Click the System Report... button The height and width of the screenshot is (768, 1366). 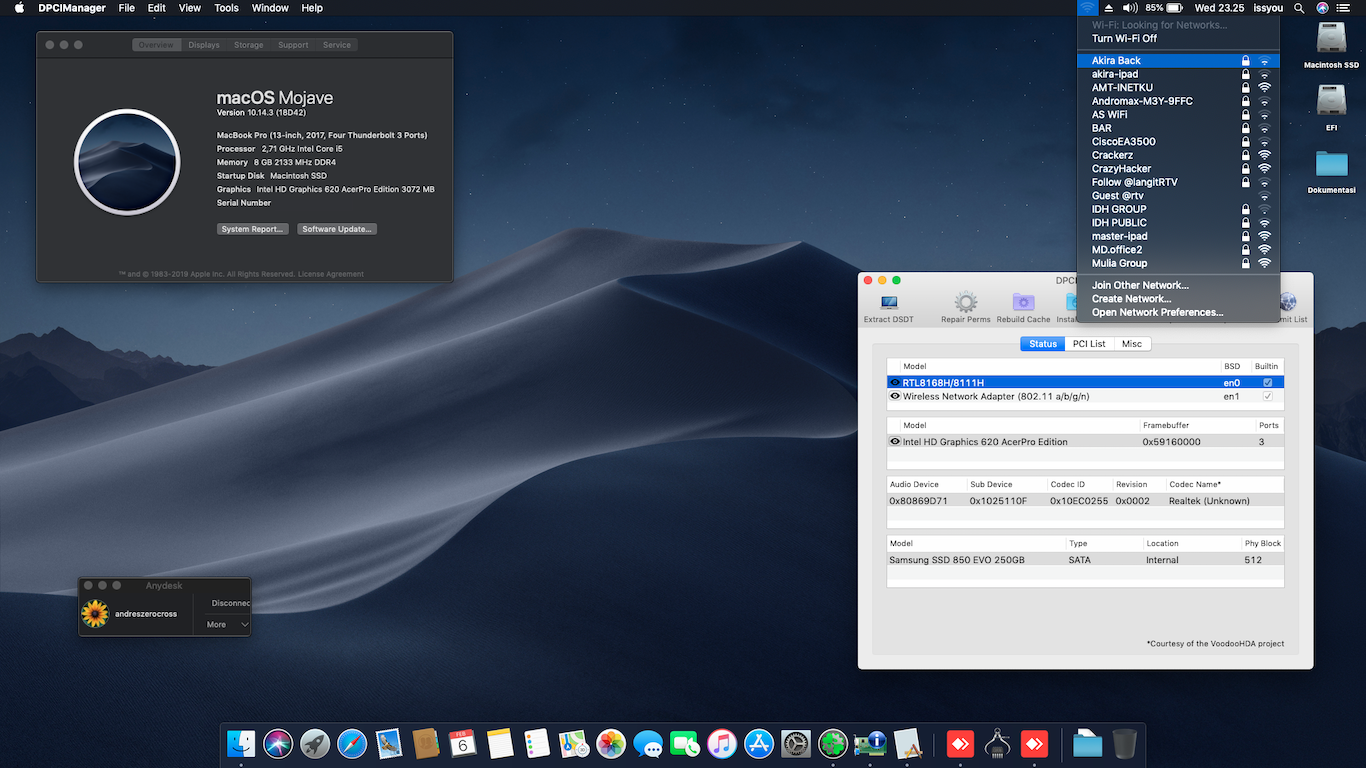pos(253,229)
